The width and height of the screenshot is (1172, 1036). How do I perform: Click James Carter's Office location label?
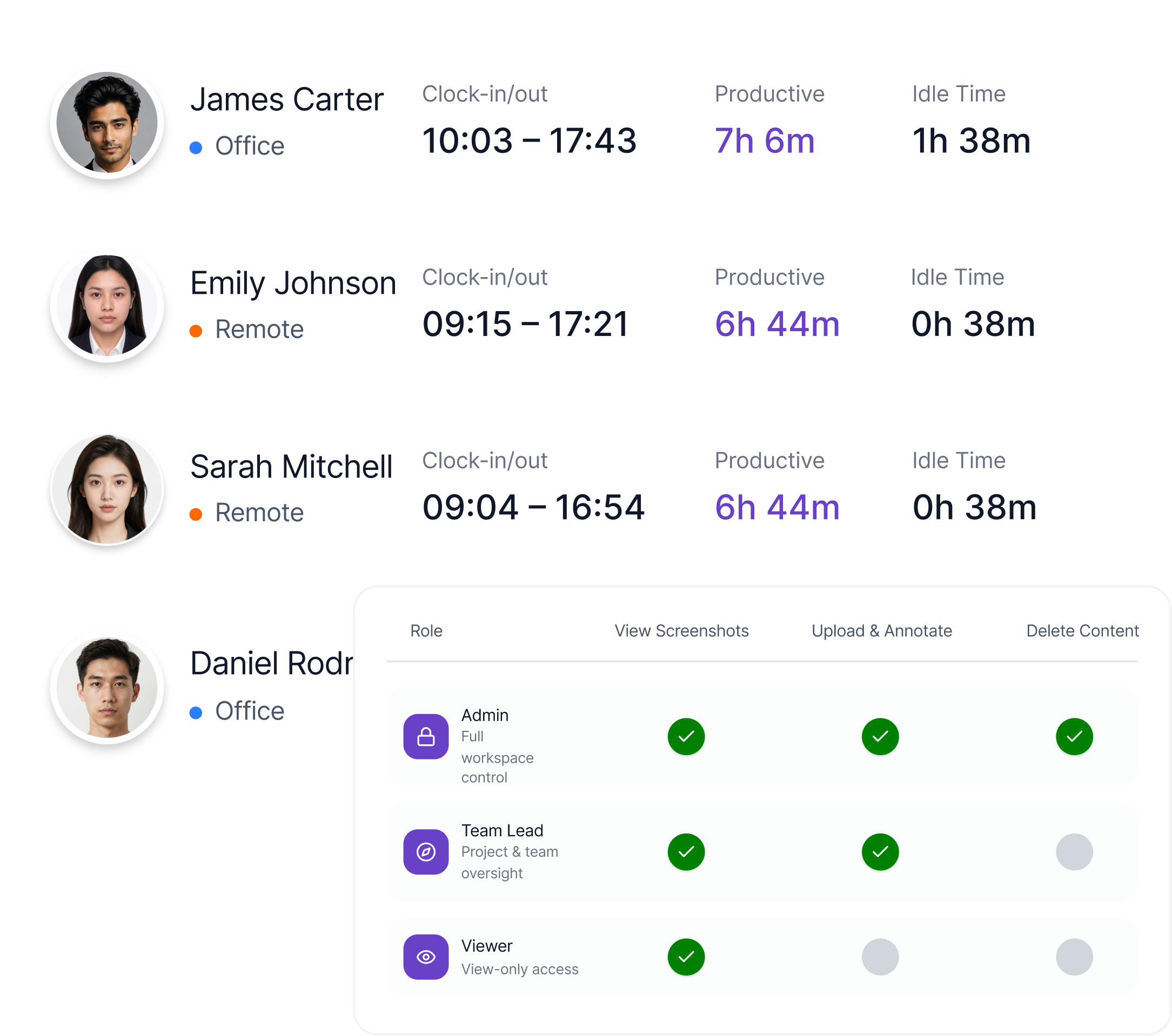coord(250,146)
